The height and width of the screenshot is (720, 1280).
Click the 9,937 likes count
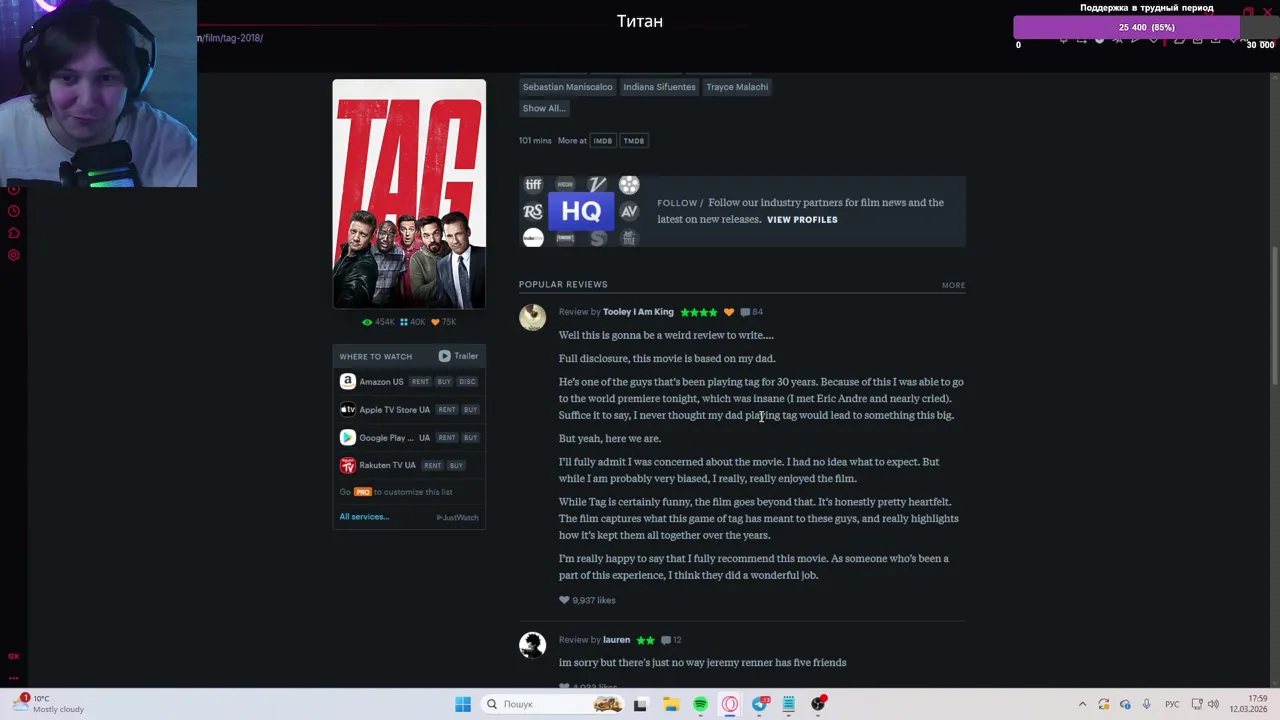(593, 600)
